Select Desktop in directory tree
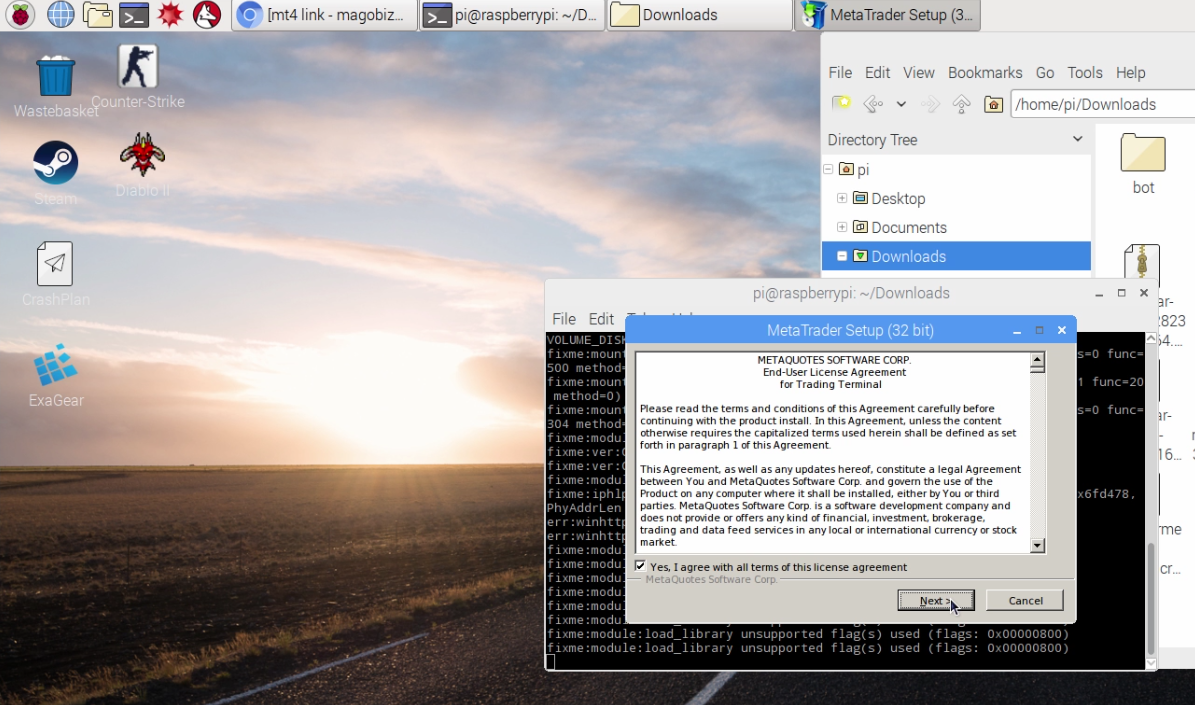Screen dimensions: 1195x705 898,198
